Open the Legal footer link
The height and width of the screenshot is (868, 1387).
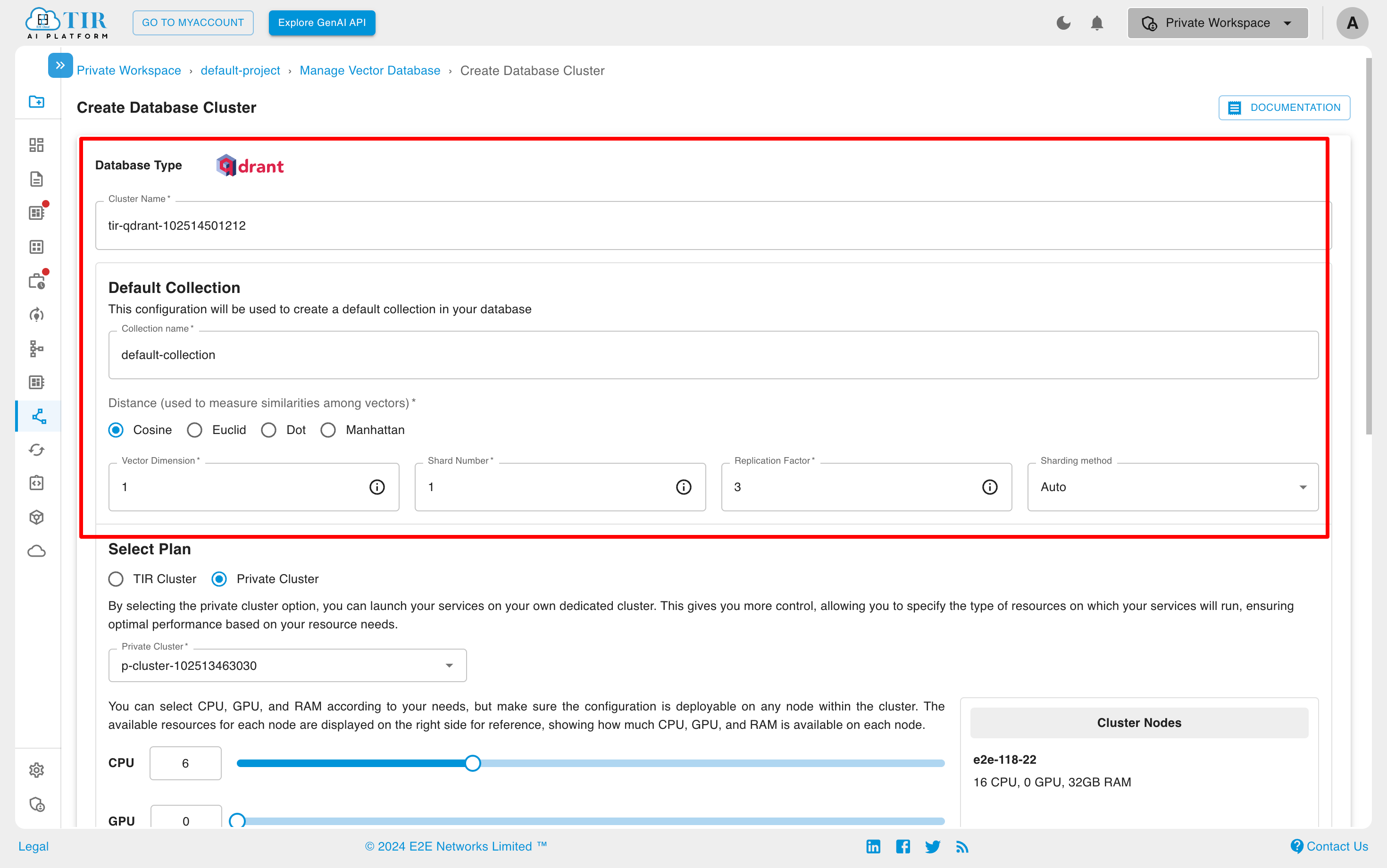point(33,846)
